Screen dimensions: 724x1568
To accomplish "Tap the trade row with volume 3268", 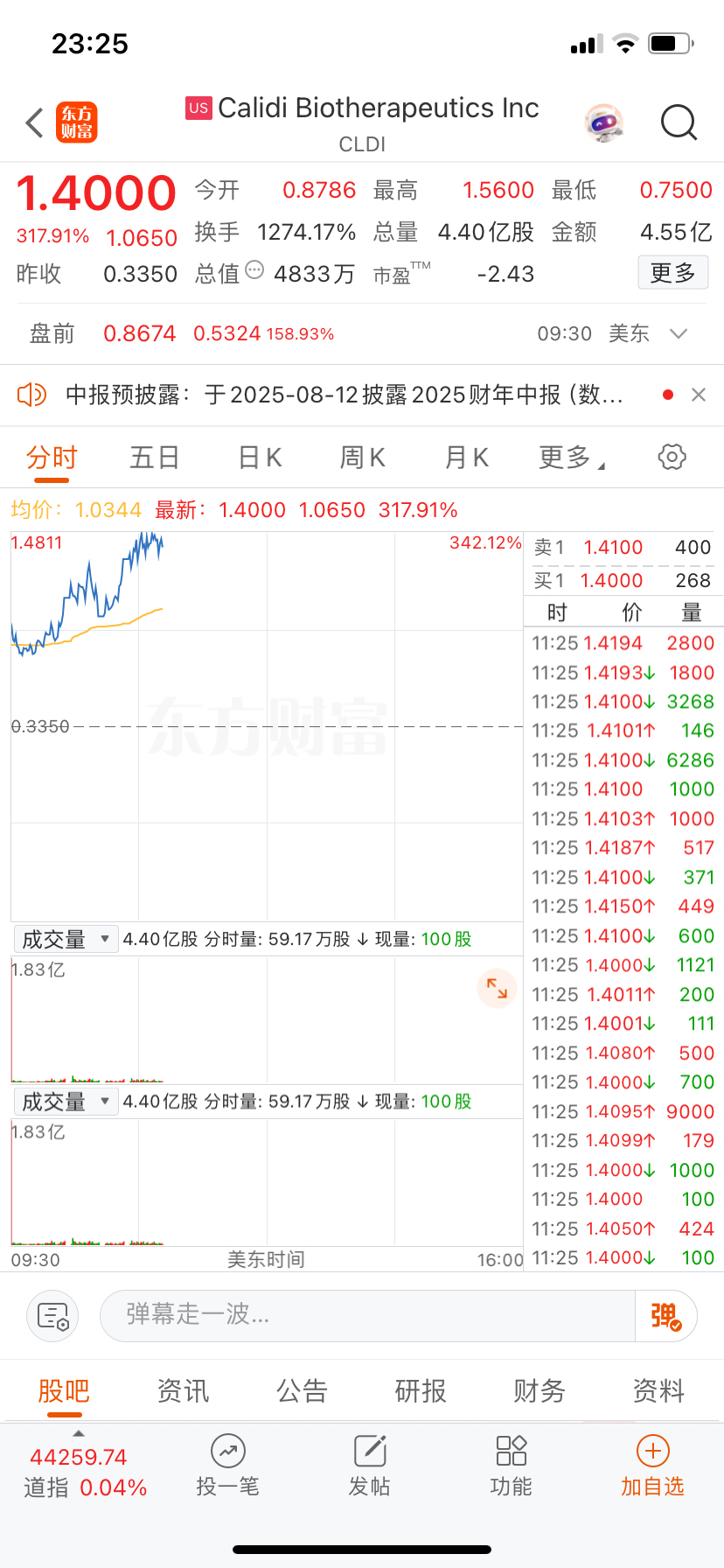I will click(623, 702).
